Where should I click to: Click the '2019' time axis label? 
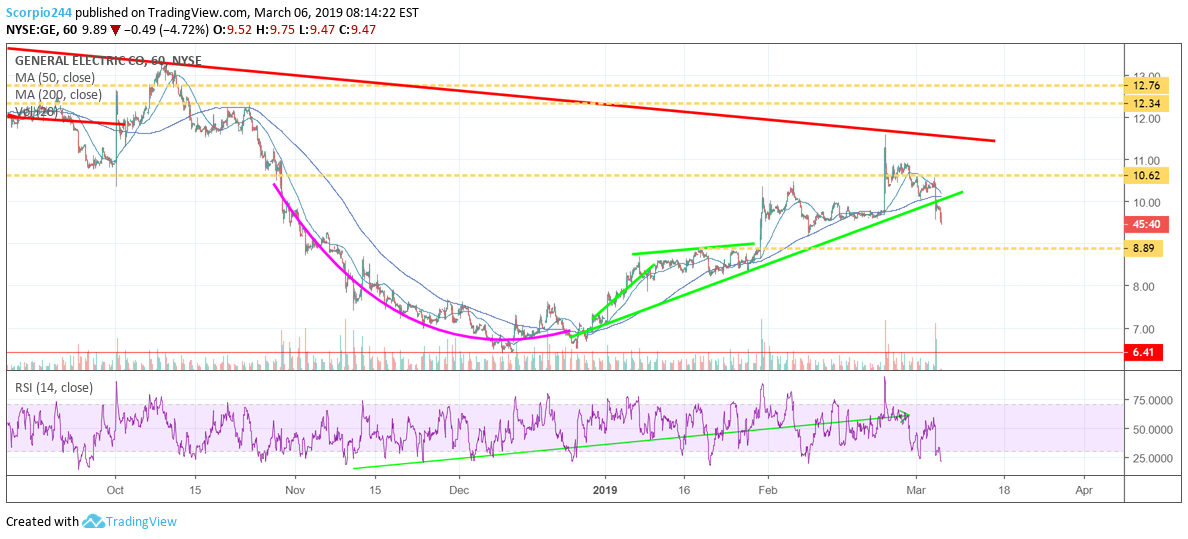(x=605, y=490)
